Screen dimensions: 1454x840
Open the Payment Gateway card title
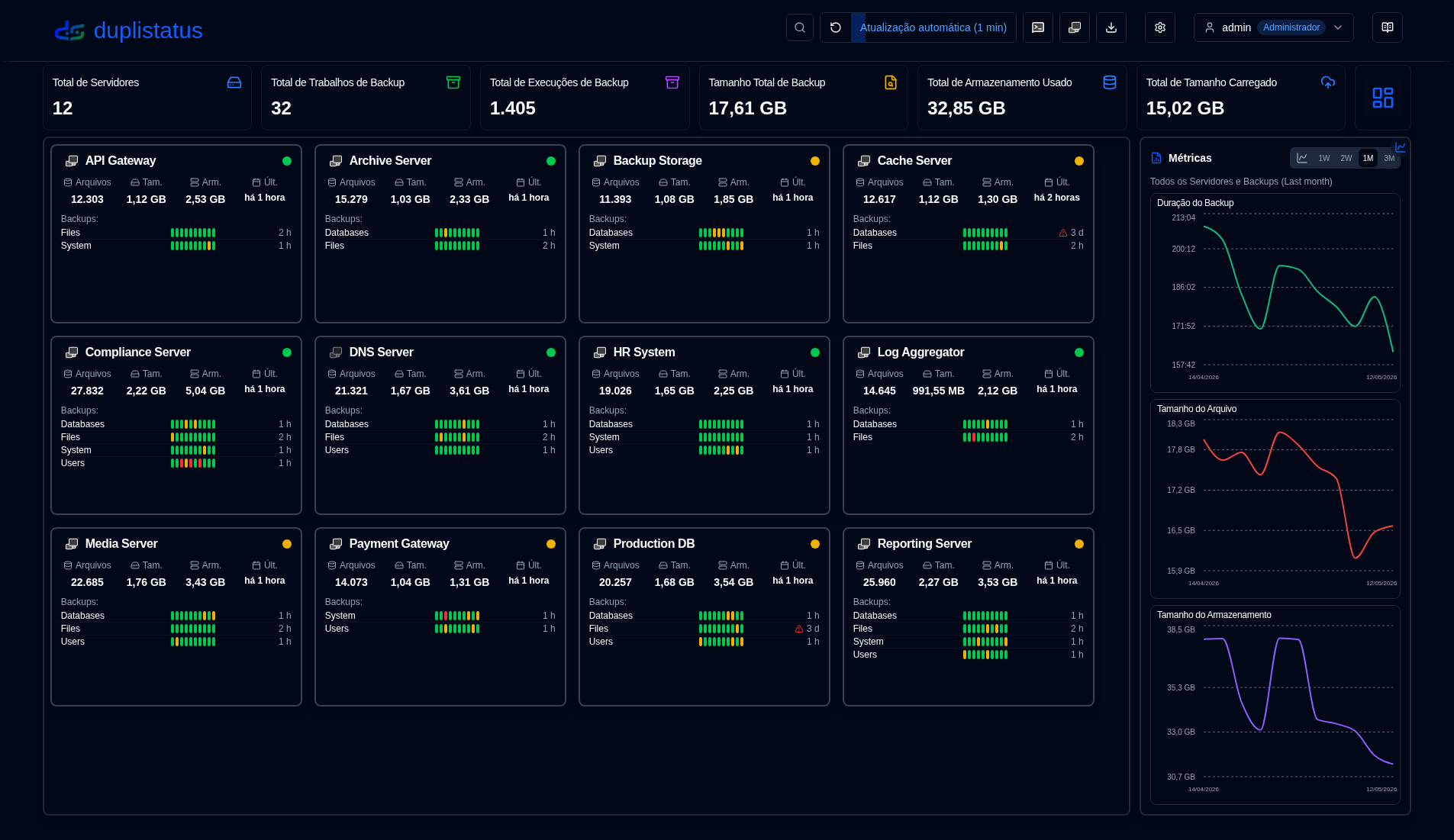tap(399, 544)
